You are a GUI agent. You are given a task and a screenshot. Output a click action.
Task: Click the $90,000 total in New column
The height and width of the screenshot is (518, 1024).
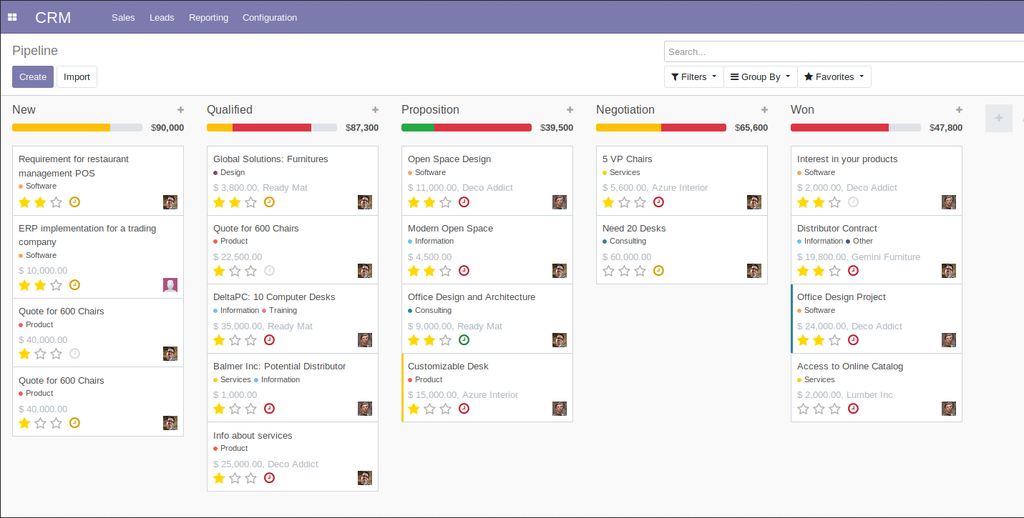pyautogui.click(x=167, y=127)
